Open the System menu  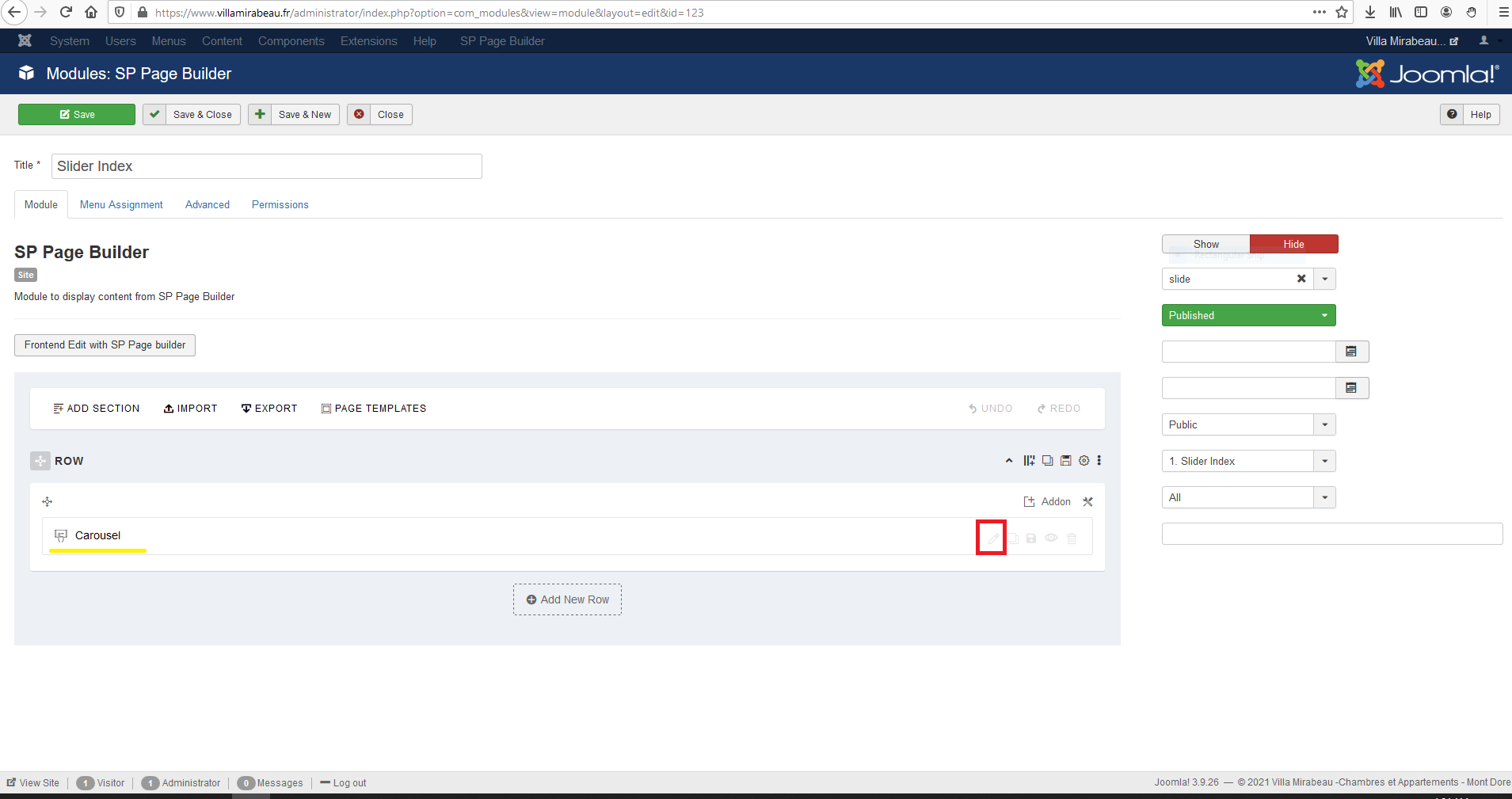coord(70,41)
